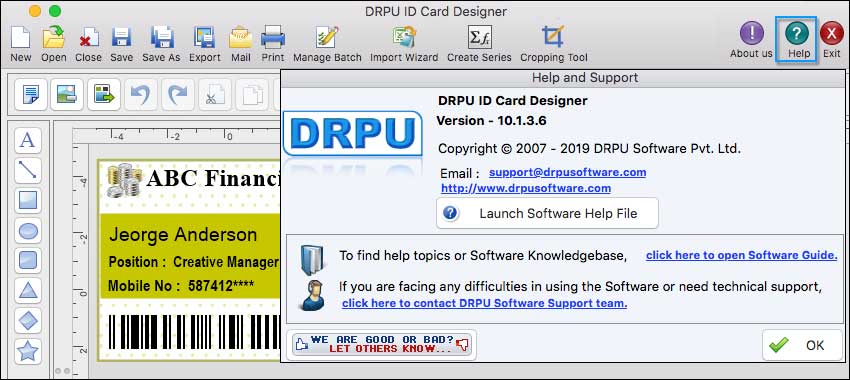
Task: Select the Text tool marked A
Action: 28,141
